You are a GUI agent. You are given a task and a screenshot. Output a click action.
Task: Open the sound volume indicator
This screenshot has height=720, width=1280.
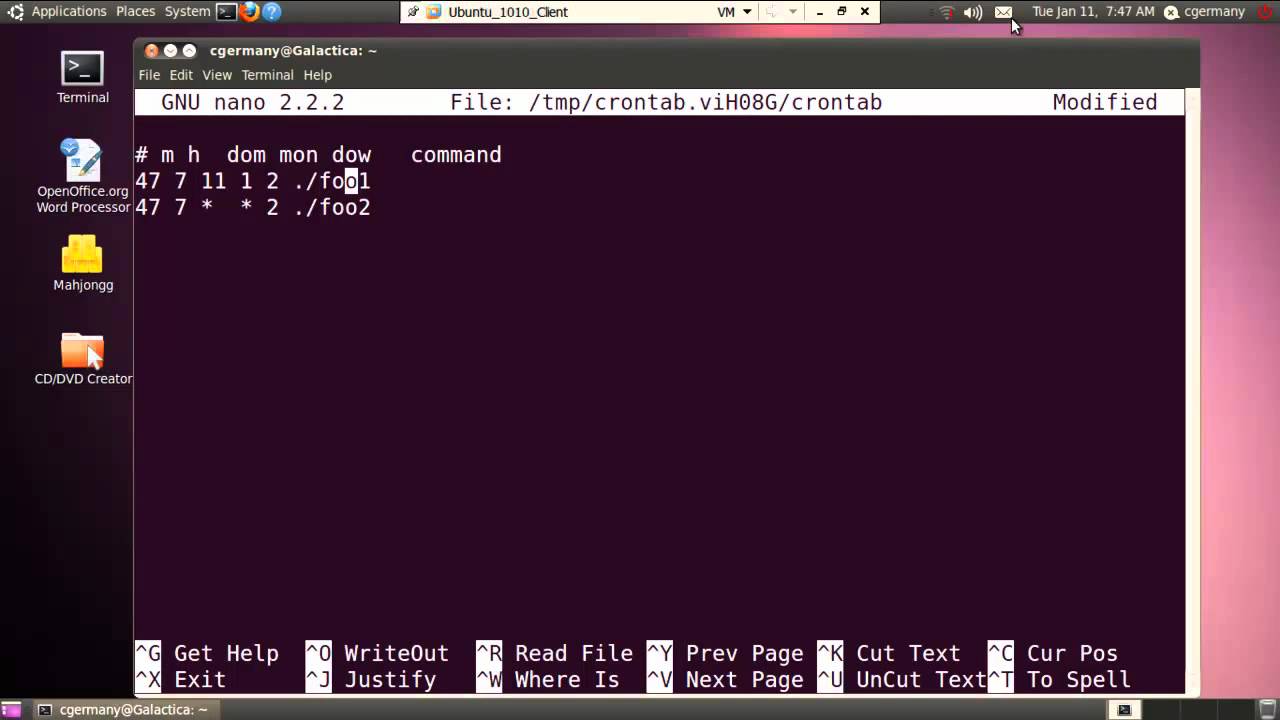point(973,12)
